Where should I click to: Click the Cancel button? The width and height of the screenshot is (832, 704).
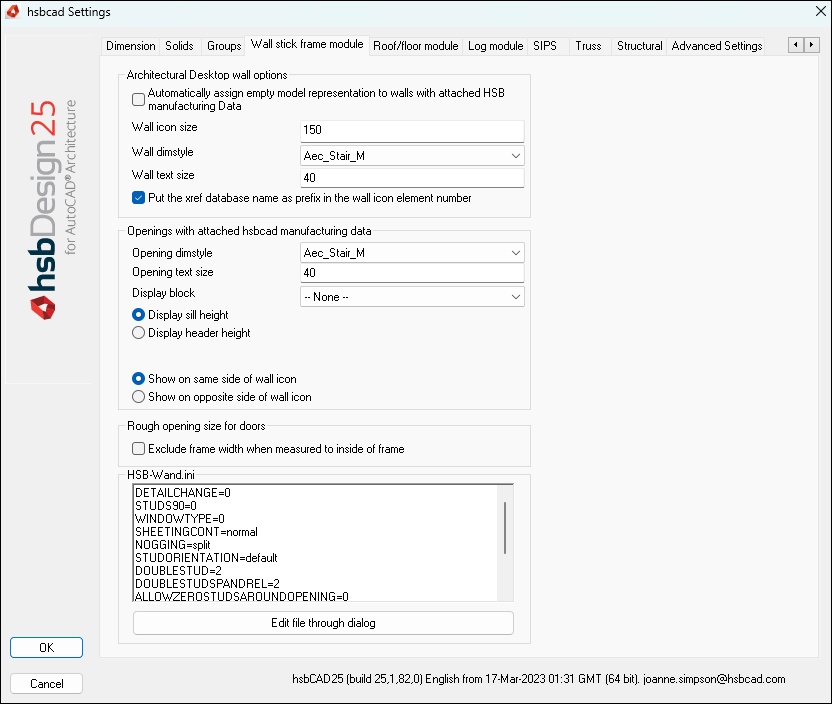coord(46,684)
